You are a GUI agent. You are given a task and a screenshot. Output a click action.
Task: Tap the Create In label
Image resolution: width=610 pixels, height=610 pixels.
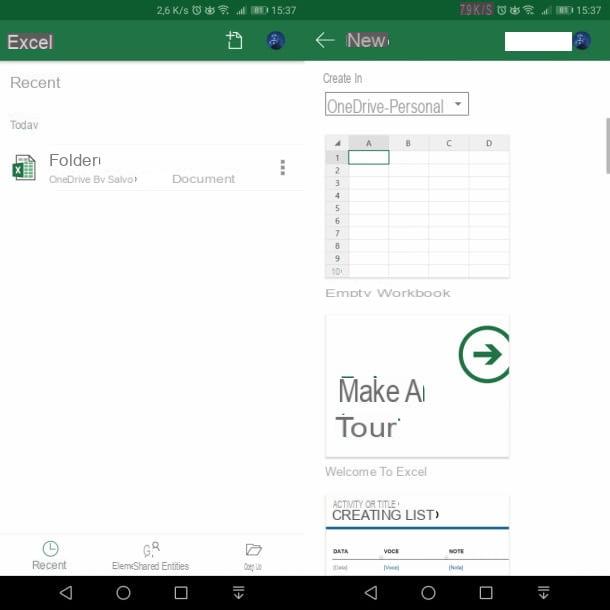(342, 78)
